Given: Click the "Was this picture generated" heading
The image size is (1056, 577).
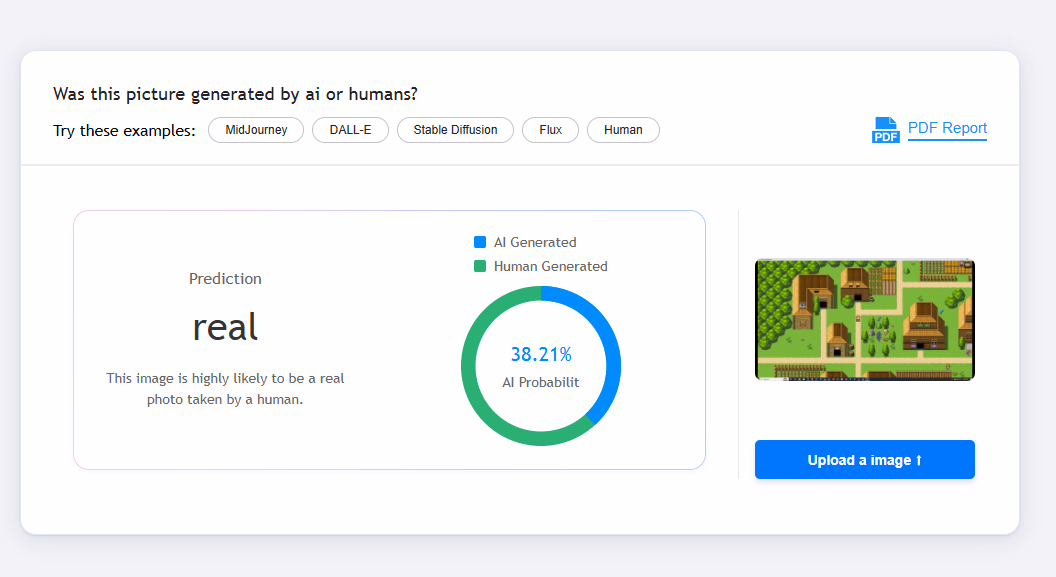Looking at the screenshot, I should (x=235, y=94).
